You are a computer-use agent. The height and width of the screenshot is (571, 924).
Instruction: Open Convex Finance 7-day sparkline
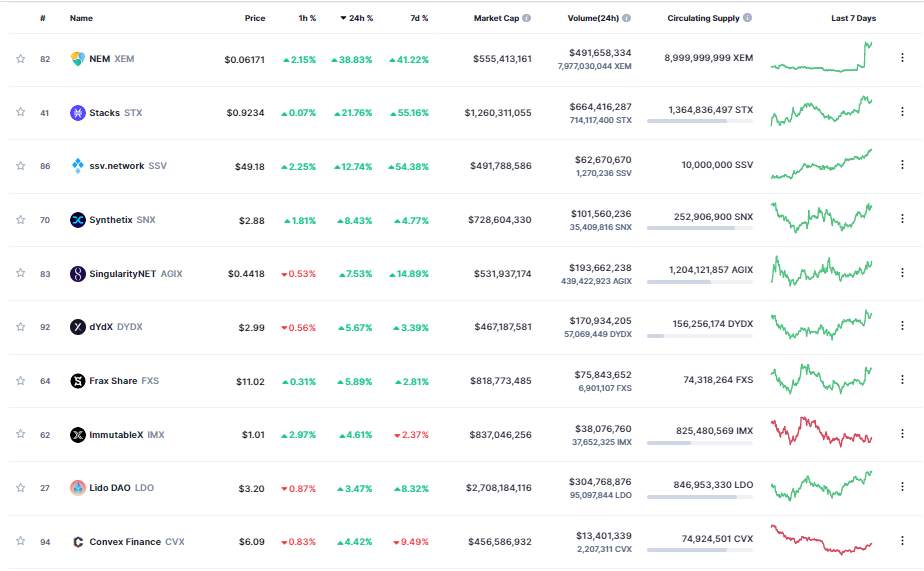pyautogui.click(x=821, y=540)
